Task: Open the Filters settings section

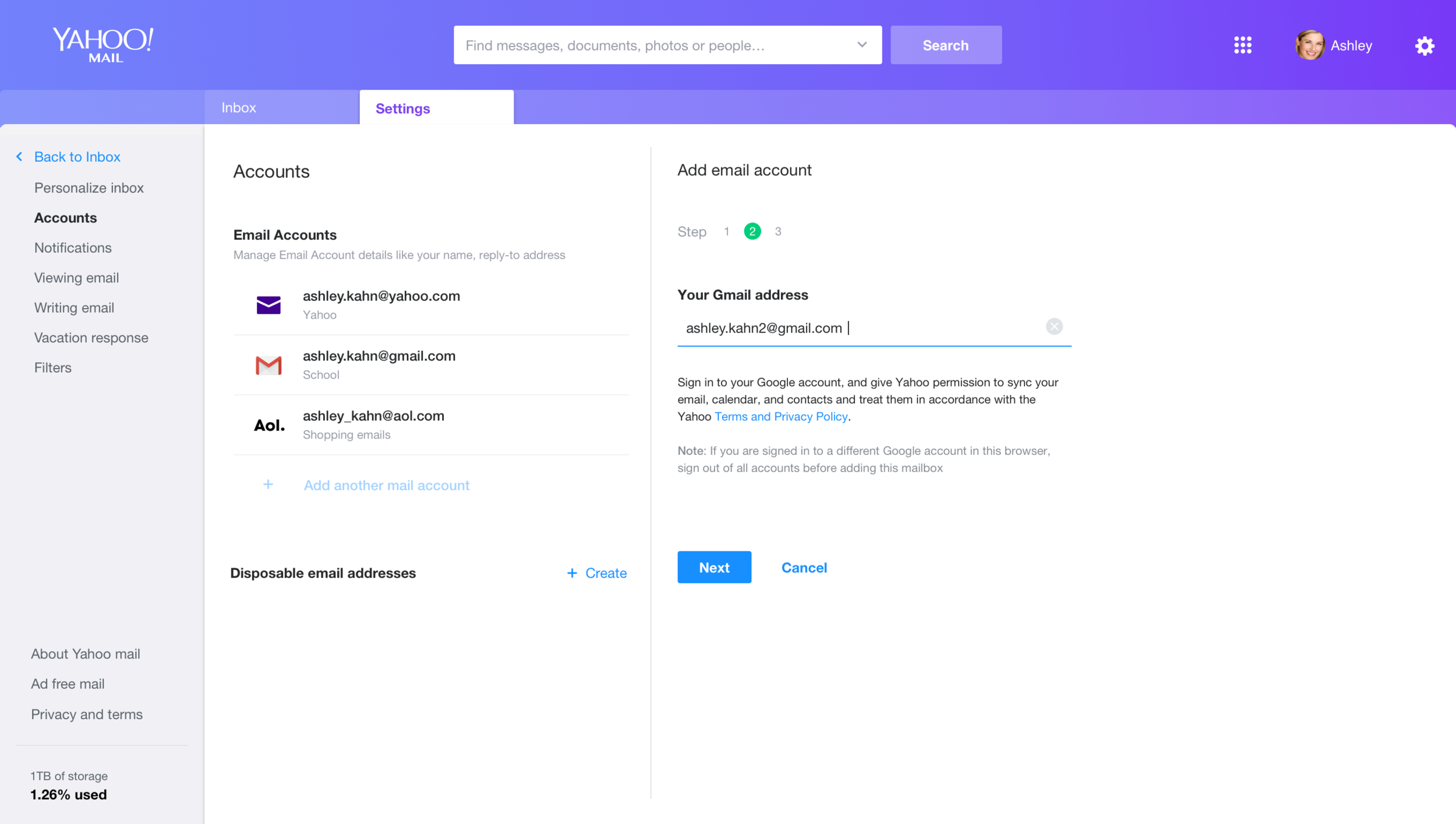Action: [x=53, y=367]
